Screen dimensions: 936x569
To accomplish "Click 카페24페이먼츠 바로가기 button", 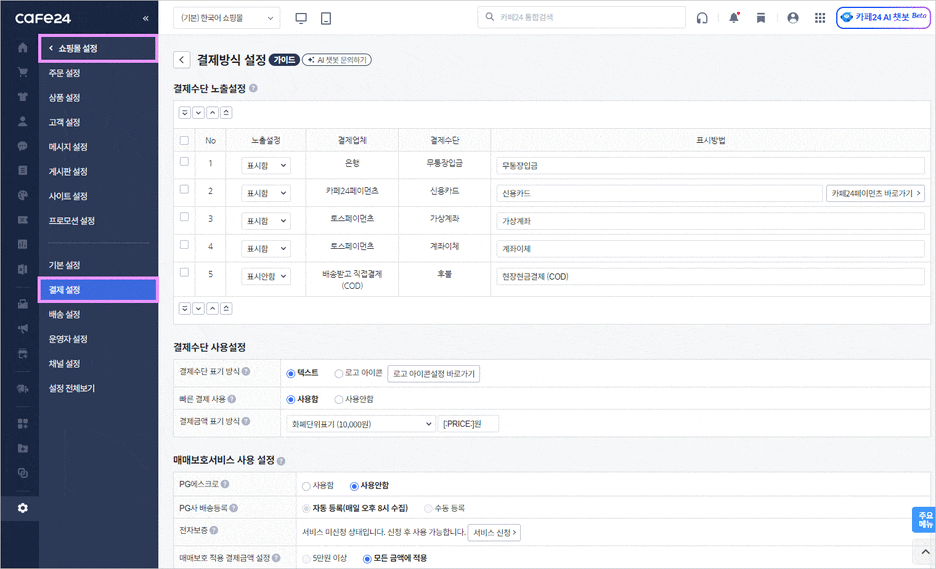I will [x=875, y=193].
